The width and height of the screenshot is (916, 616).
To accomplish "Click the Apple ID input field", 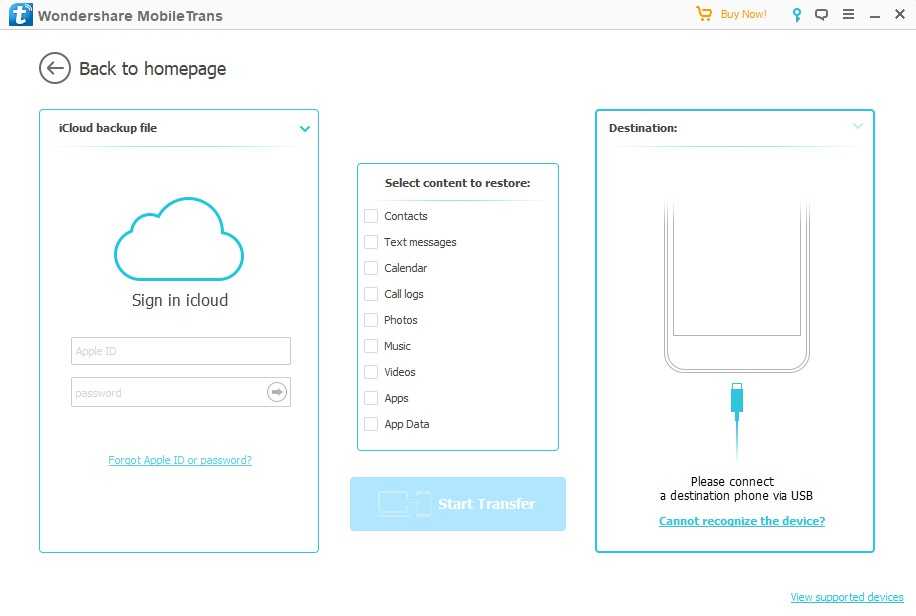I will tap(181, 351).
